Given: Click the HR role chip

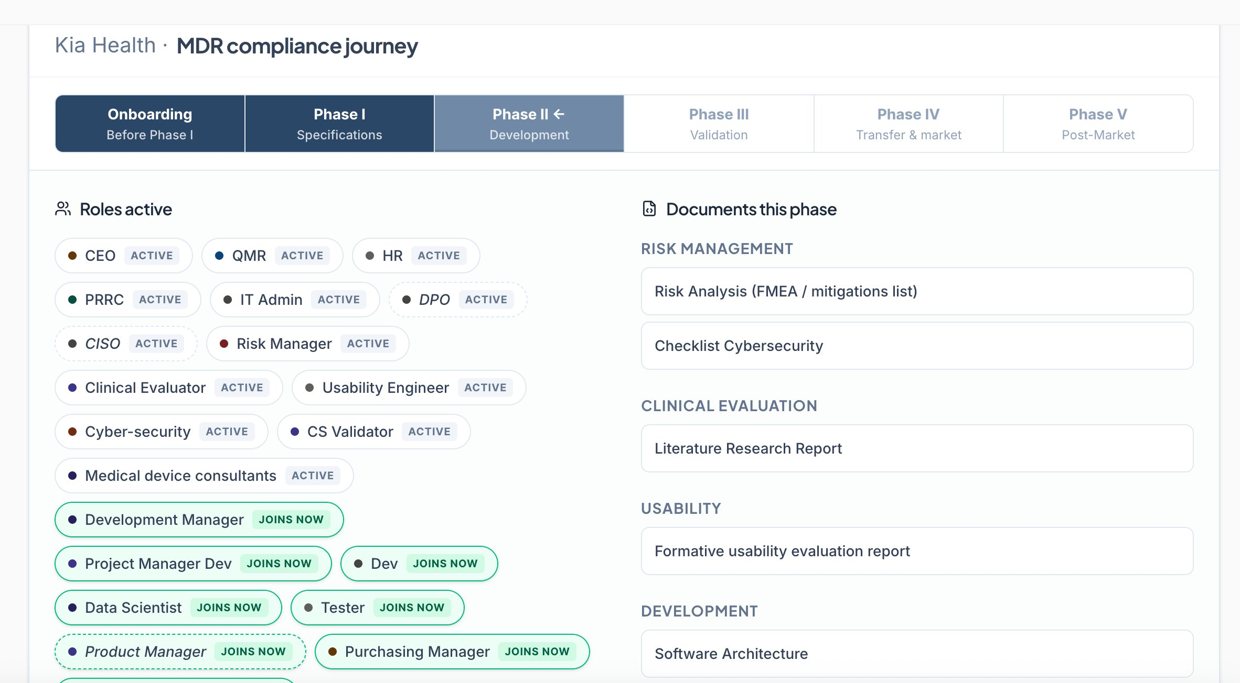Looking at the screenshot, I should 416,255.
